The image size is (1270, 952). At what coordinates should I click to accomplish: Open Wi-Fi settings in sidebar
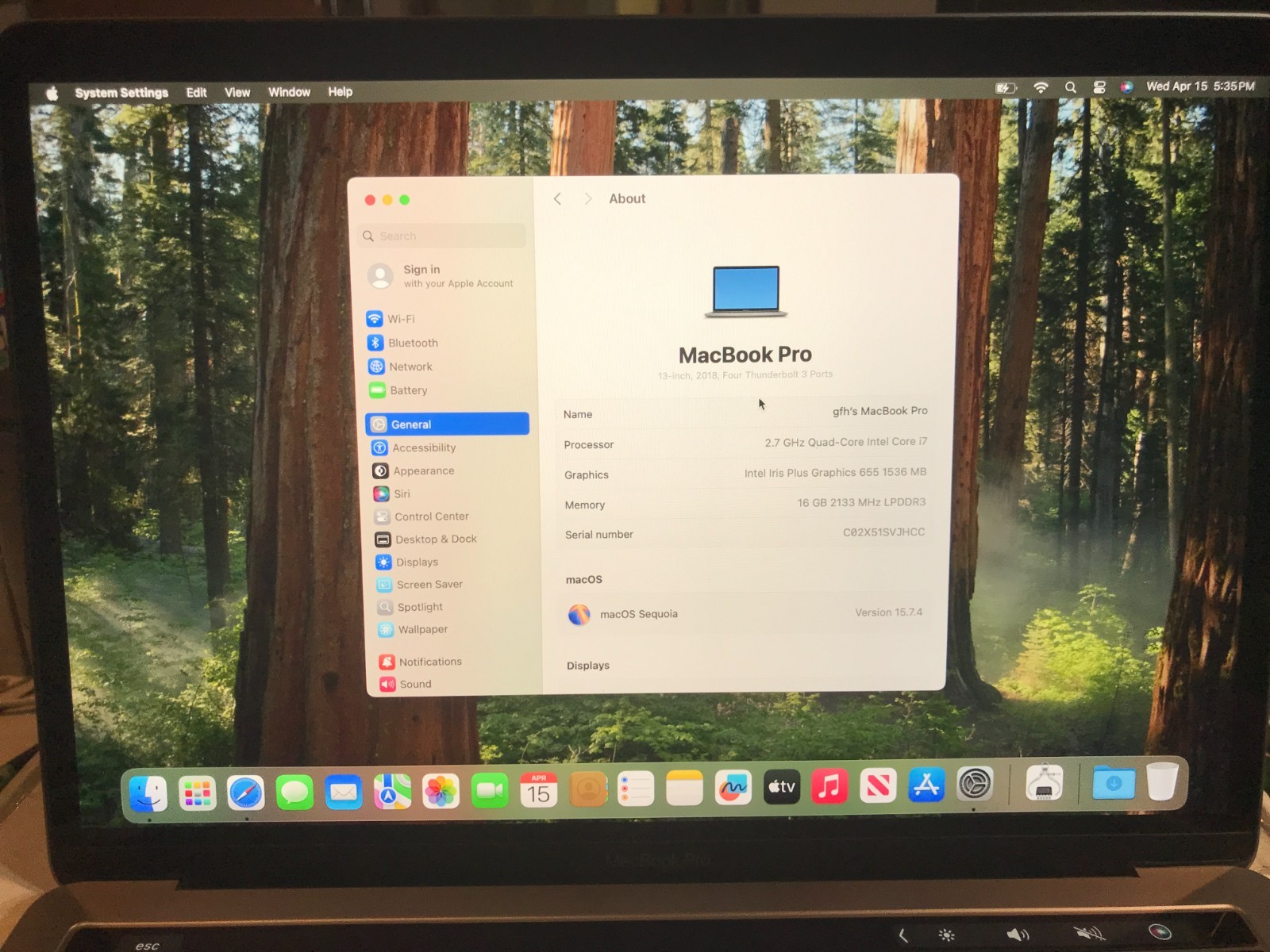(391, 319)
